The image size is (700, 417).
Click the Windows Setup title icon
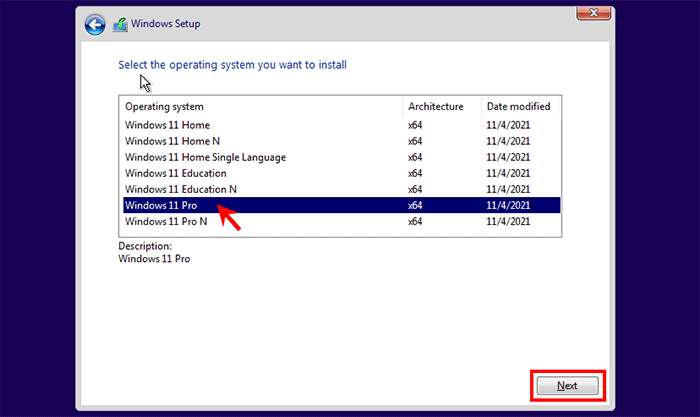[120, 24]
